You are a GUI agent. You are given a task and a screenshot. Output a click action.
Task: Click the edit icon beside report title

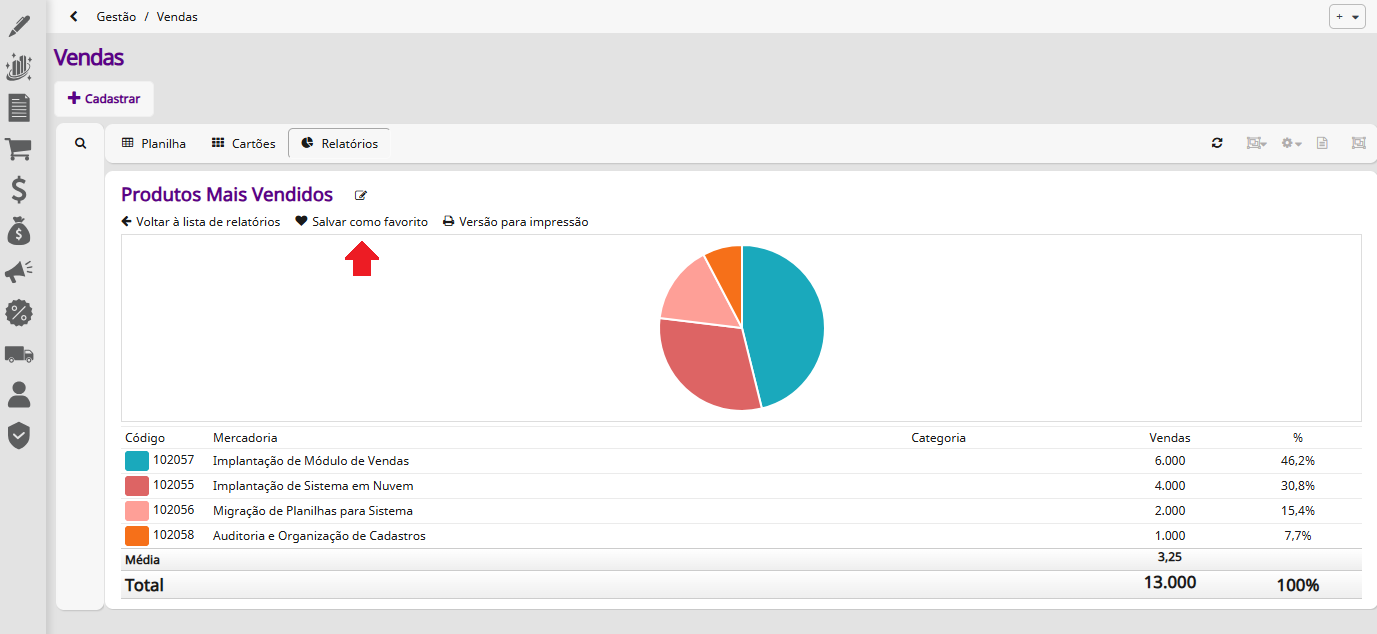(361, 196)
